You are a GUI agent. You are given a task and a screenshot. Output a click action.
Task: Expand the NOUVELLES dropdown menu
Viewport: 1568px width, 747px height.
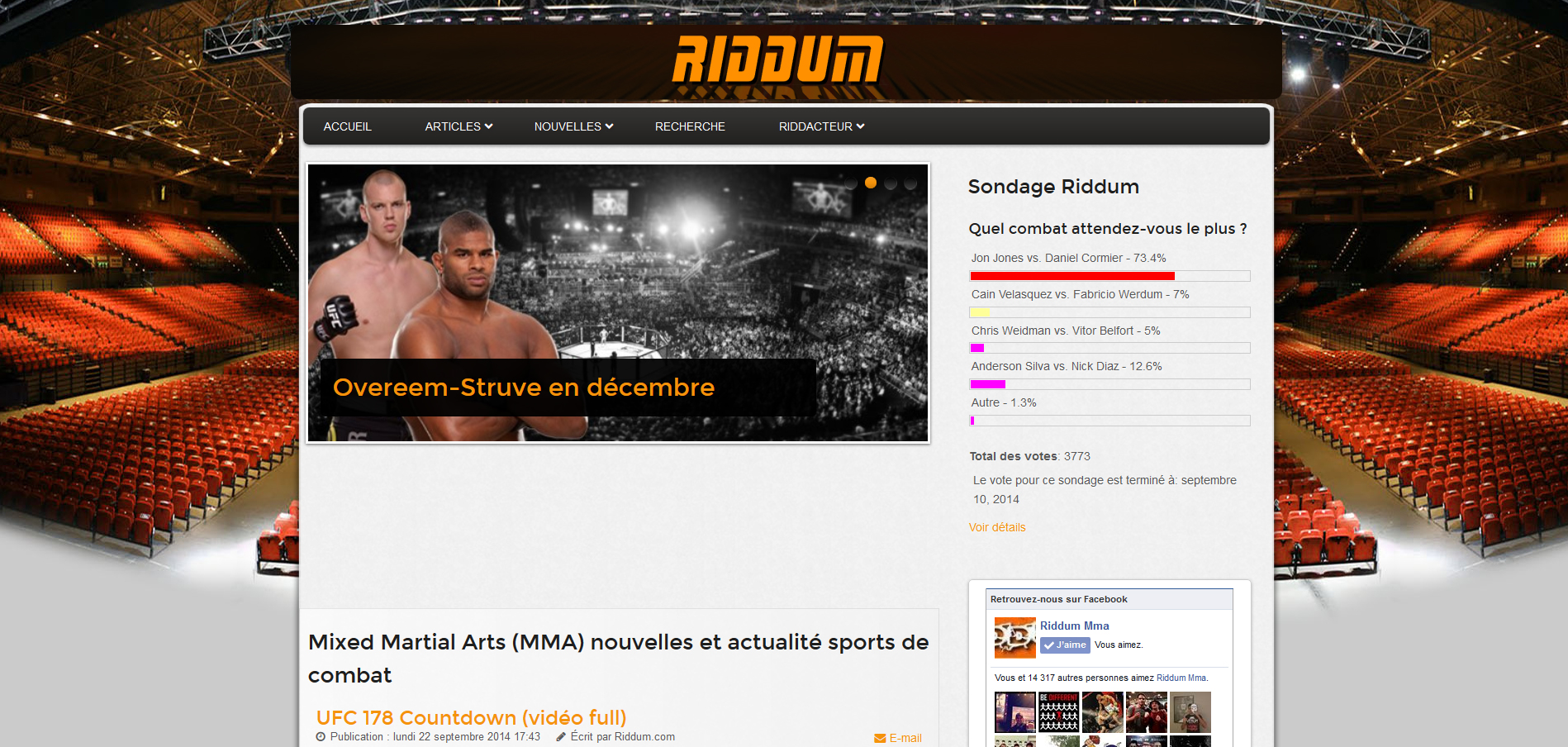(573, 126)
